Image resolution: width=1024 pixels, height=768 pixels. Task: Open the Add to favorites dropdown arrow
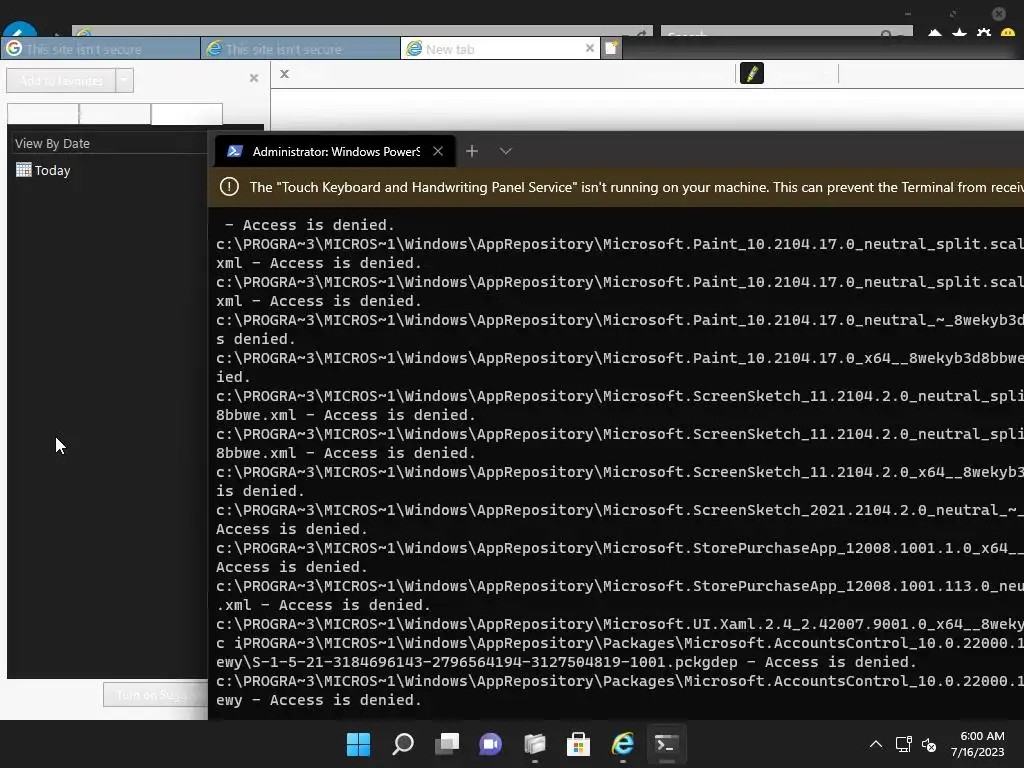coord(124,80)
